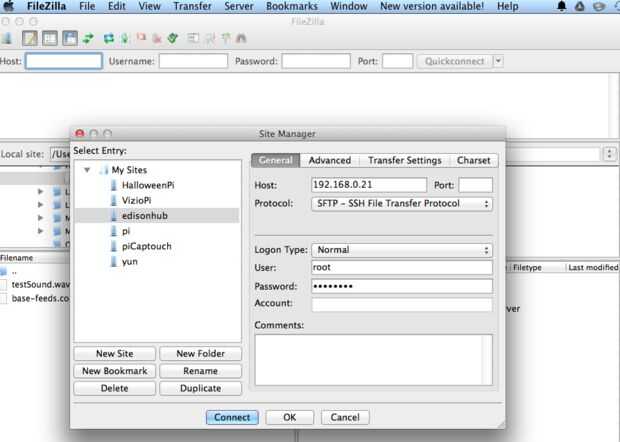Click the Duplicate button

pyautogui.click(x=200, y=388)
